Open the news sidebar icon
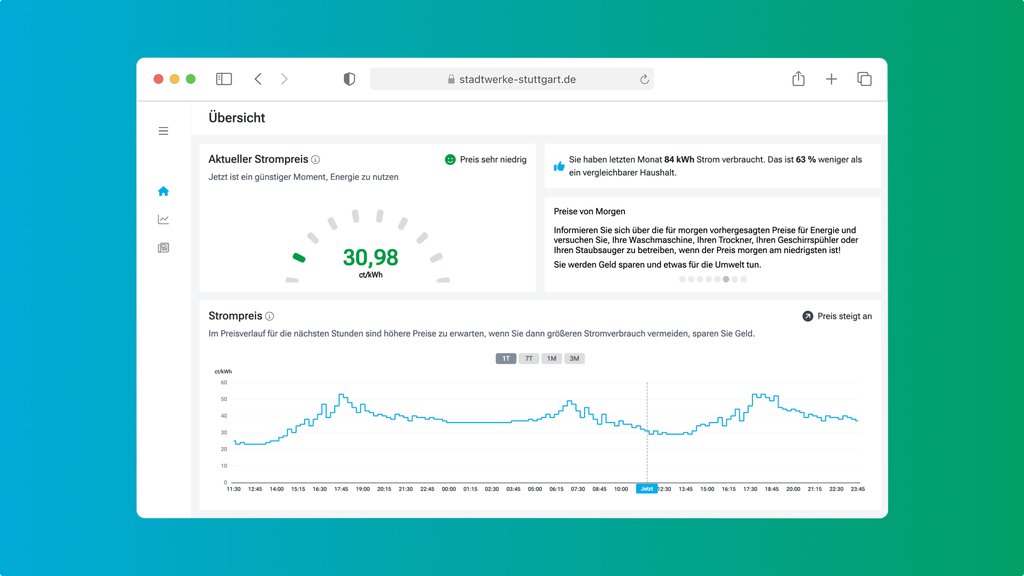 coord(163,248)
